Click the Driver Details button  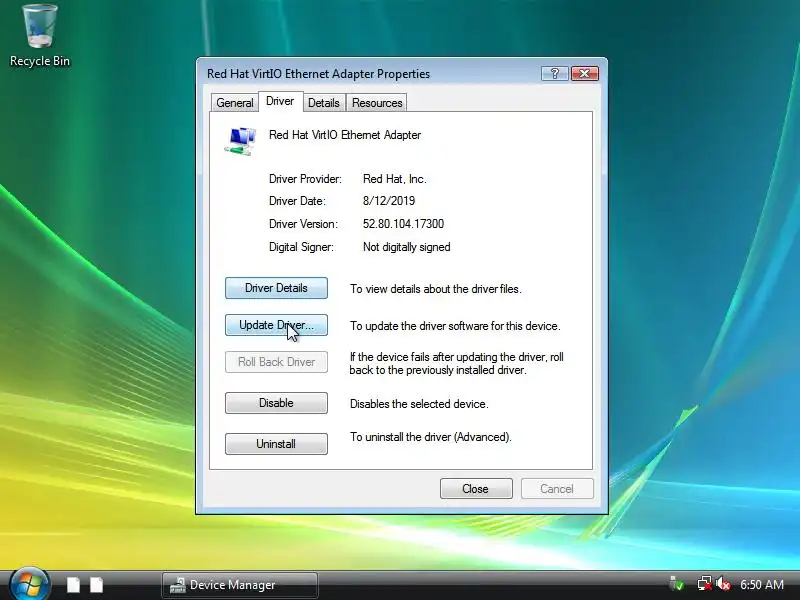pyautogui.click(x=276, y=288)
